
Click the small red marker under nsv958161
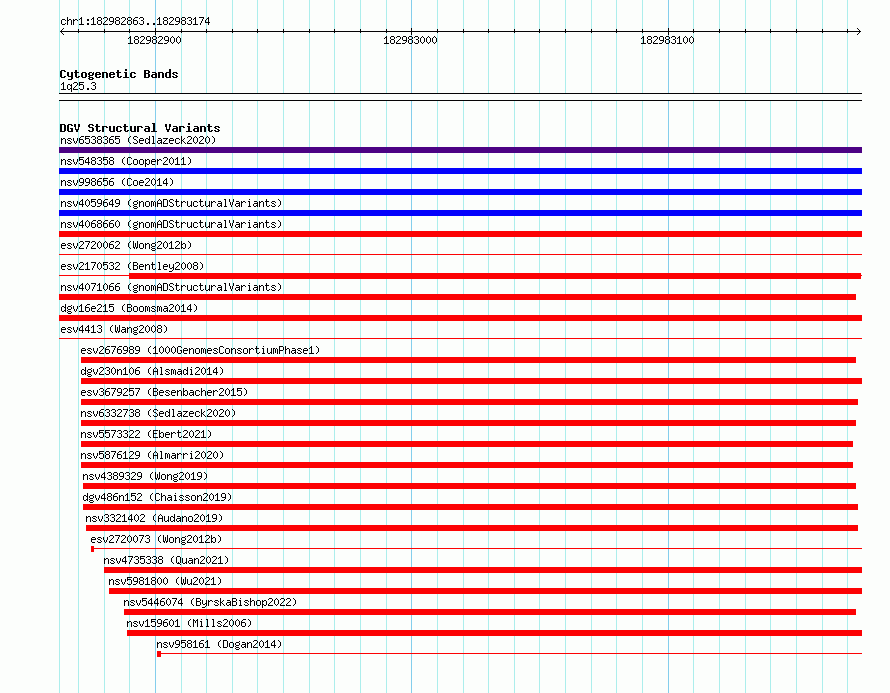tap(159, 654)
